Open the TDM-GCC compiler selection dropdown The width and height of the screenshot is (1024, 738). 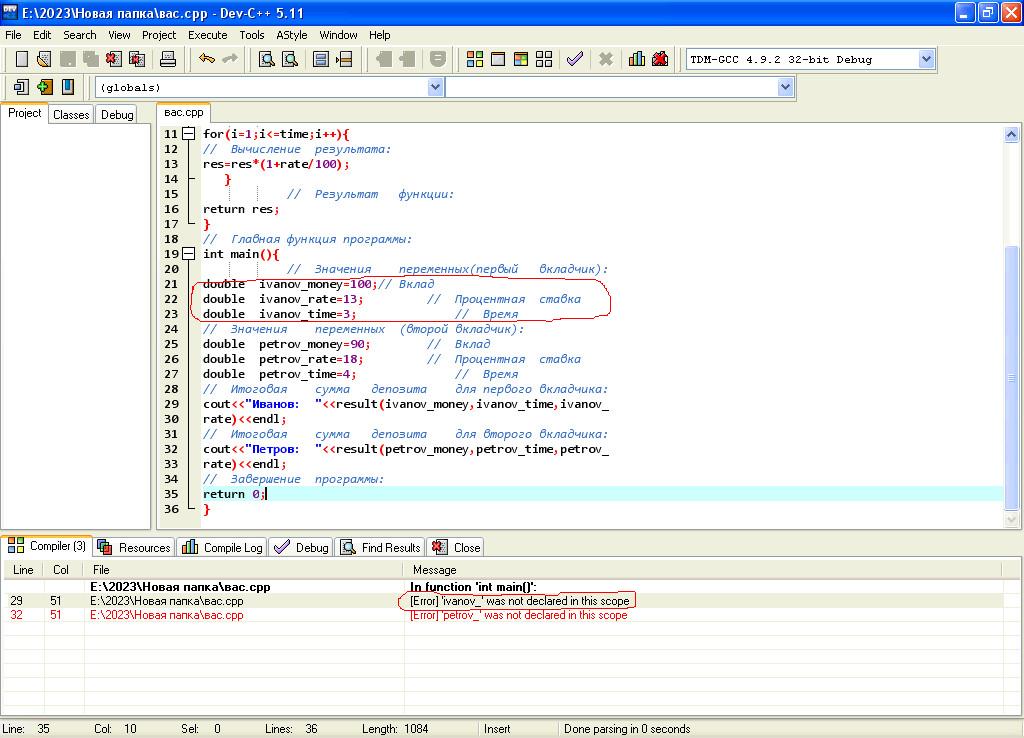[926, 59]
